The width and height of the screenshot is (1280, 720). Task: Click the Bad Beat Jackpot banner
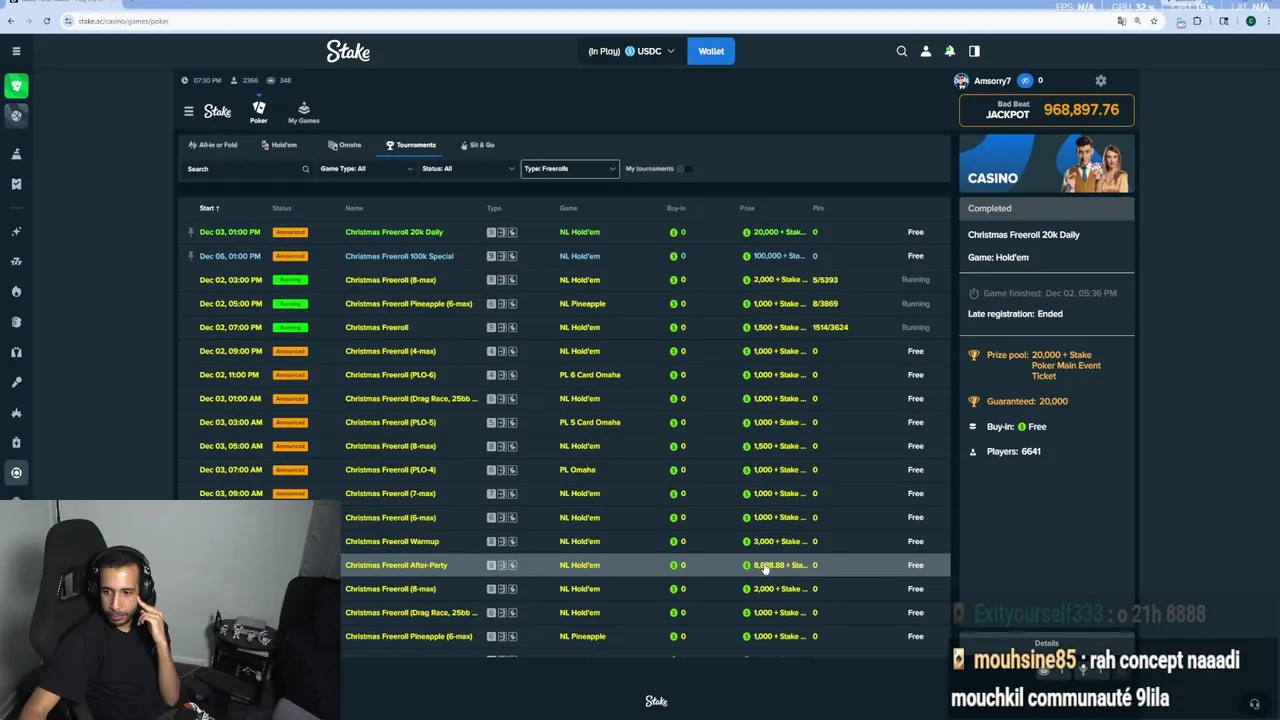pyautogui.click(x=1047, y=110)
